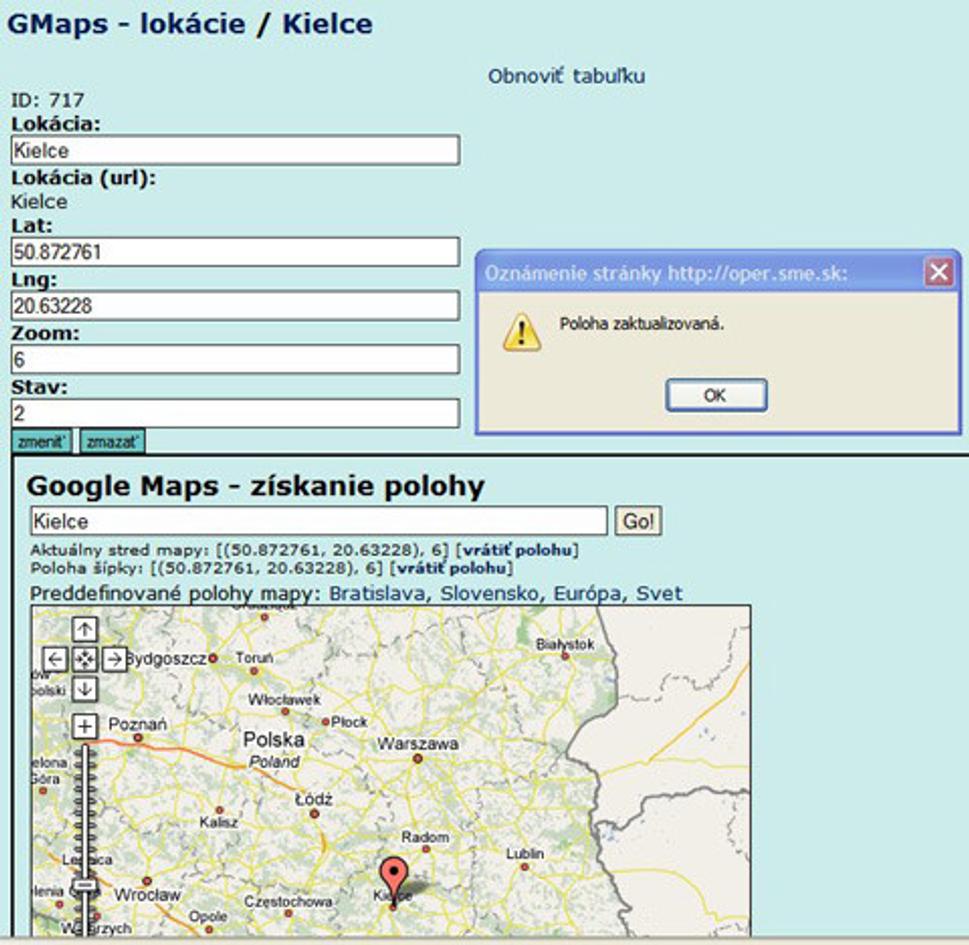Close the Oznámenie stránky dialog
Viewport: 969px width, 945px height.
coord(939,272)
